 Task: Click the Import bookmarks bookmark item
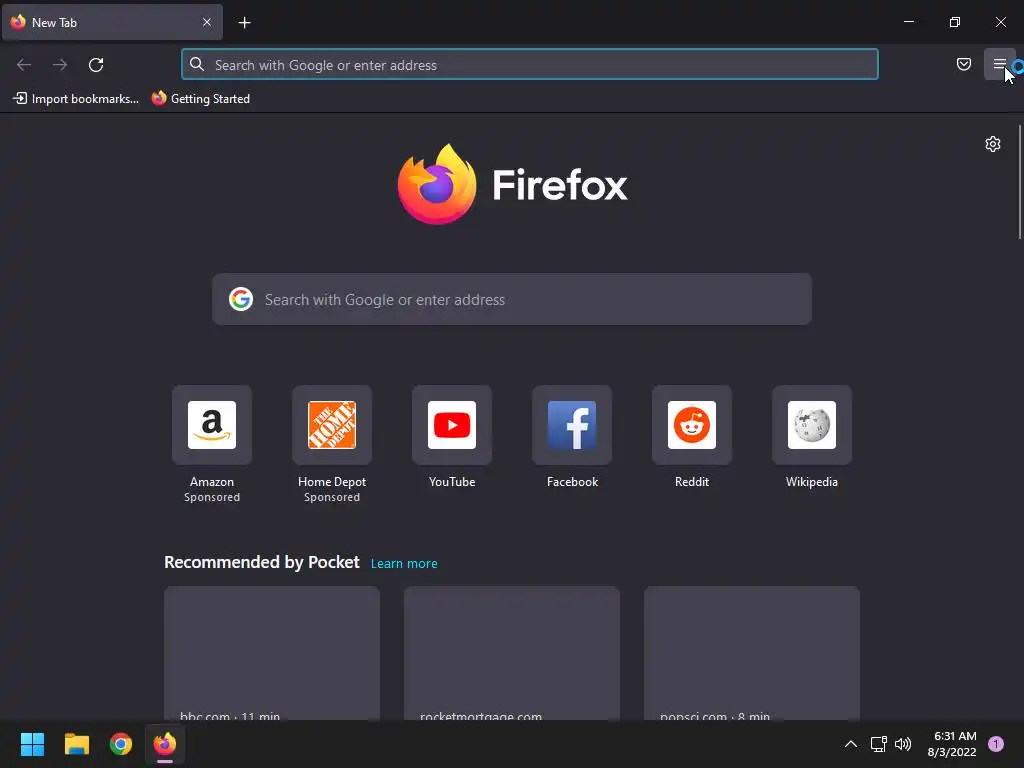pos(76,99)
